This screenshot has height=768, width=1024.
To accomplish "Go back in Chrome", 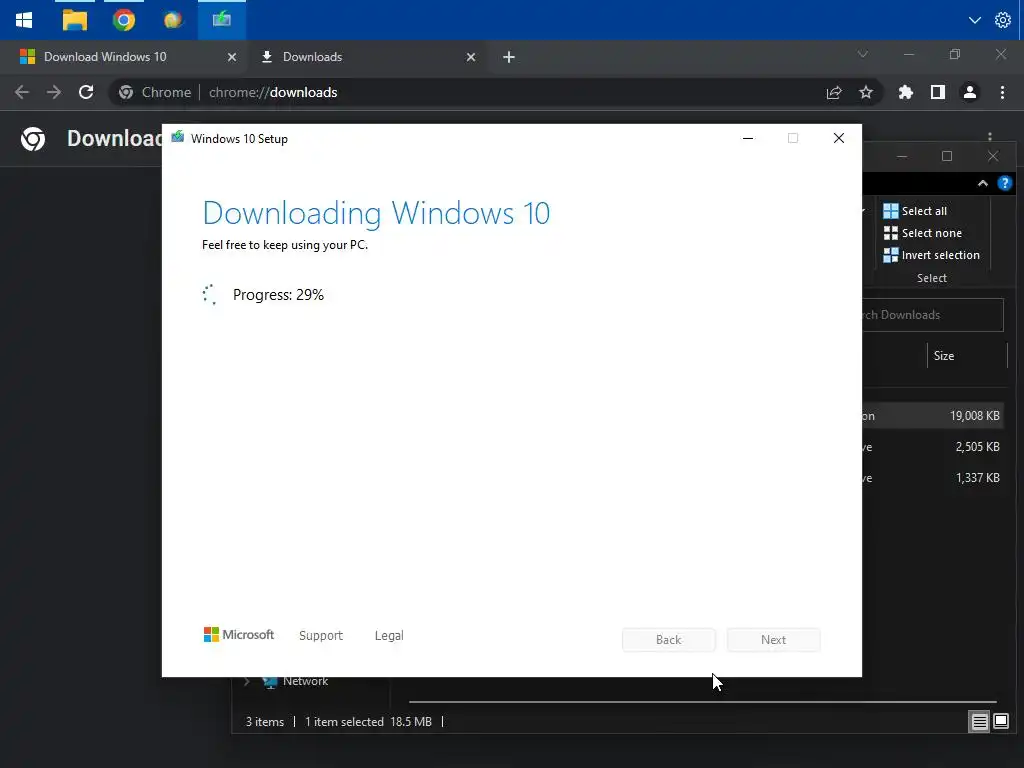I will 22,93.
